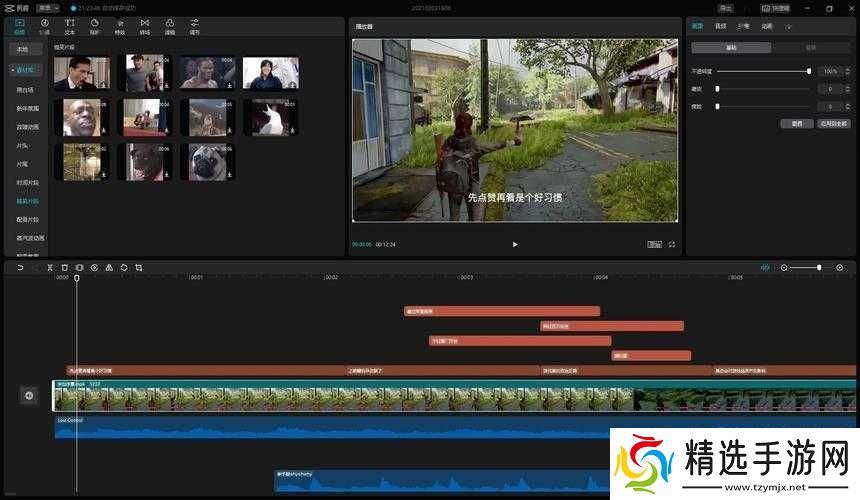Open the Audio (音频) panel icon
This screenshot has height=500, width=860.
click(43, 25)
